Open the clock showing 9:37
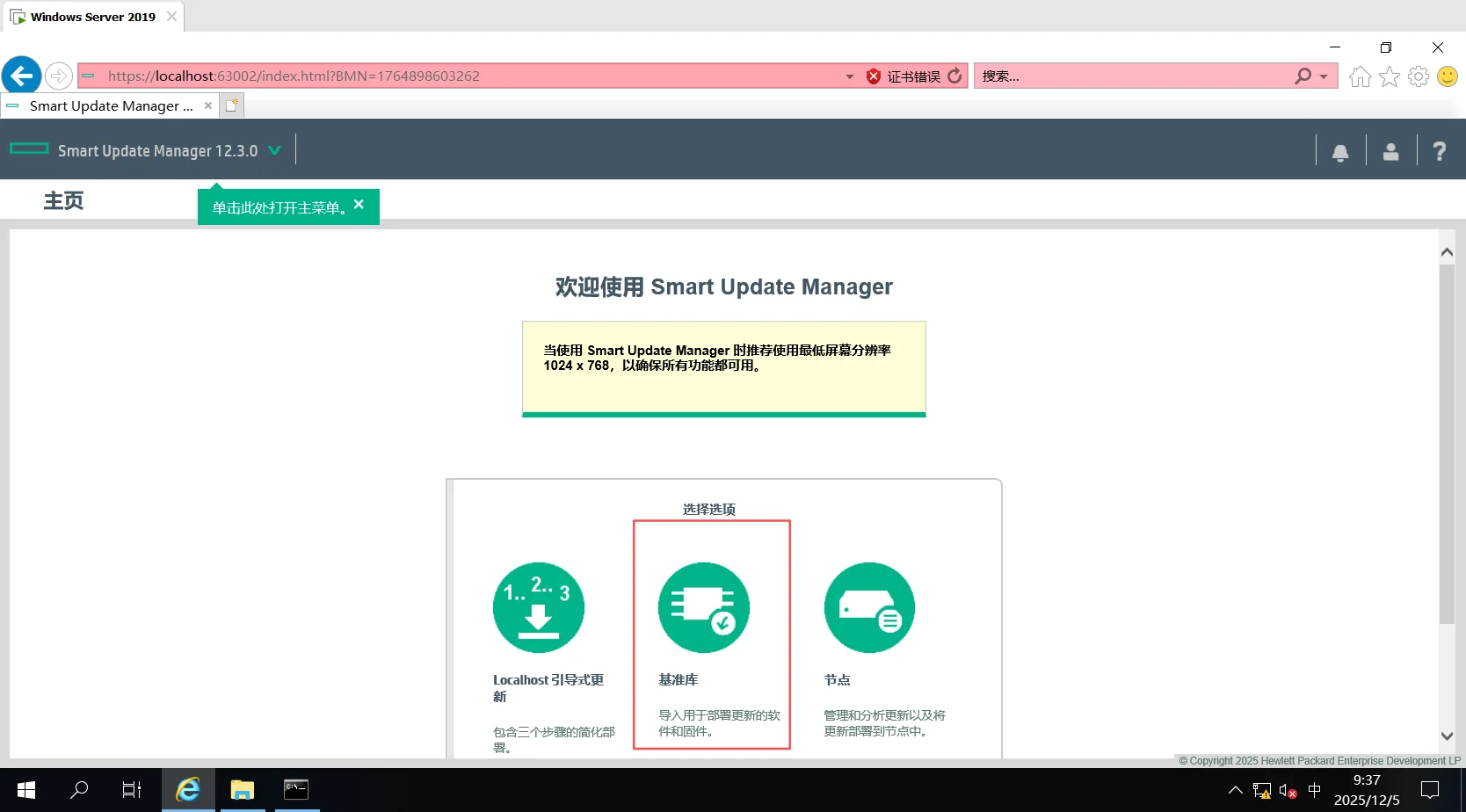1466x812 pixels. pos(1367,790)
